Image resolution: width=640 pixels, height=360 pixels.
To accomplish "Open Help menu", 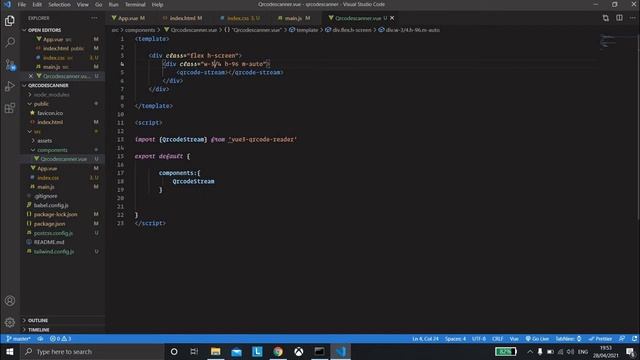I will pos(158,4).
